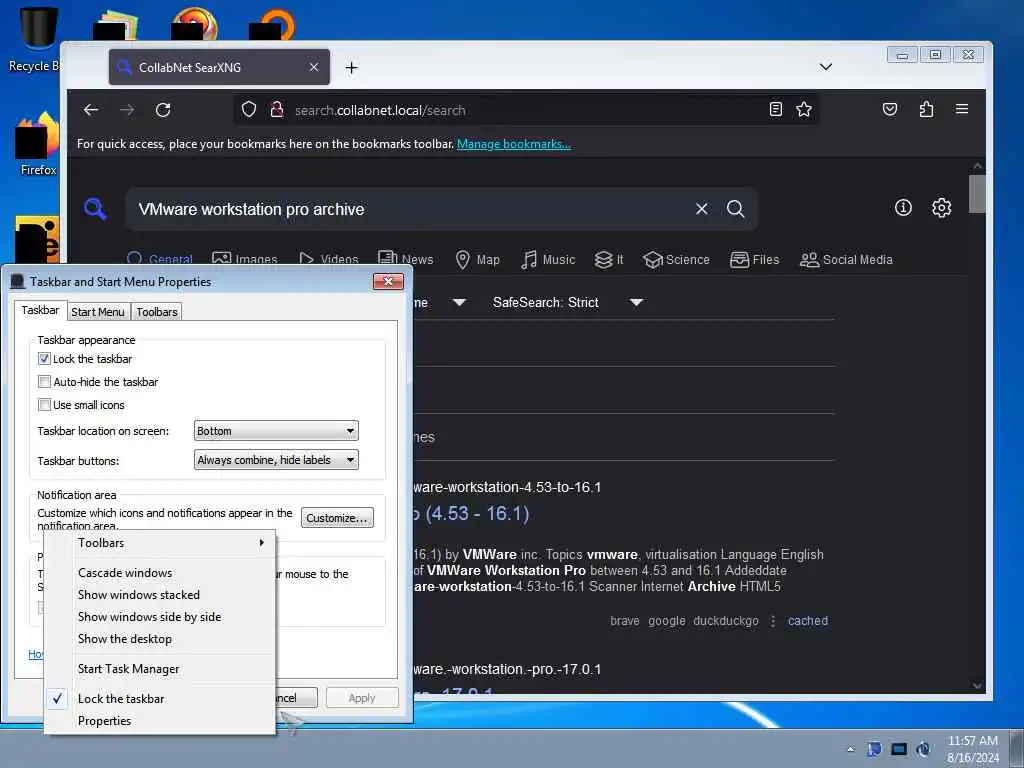The image size is (1024, 768).
Task: Open the Firefox desktop shortcut
Action: [x=38, y=145]
